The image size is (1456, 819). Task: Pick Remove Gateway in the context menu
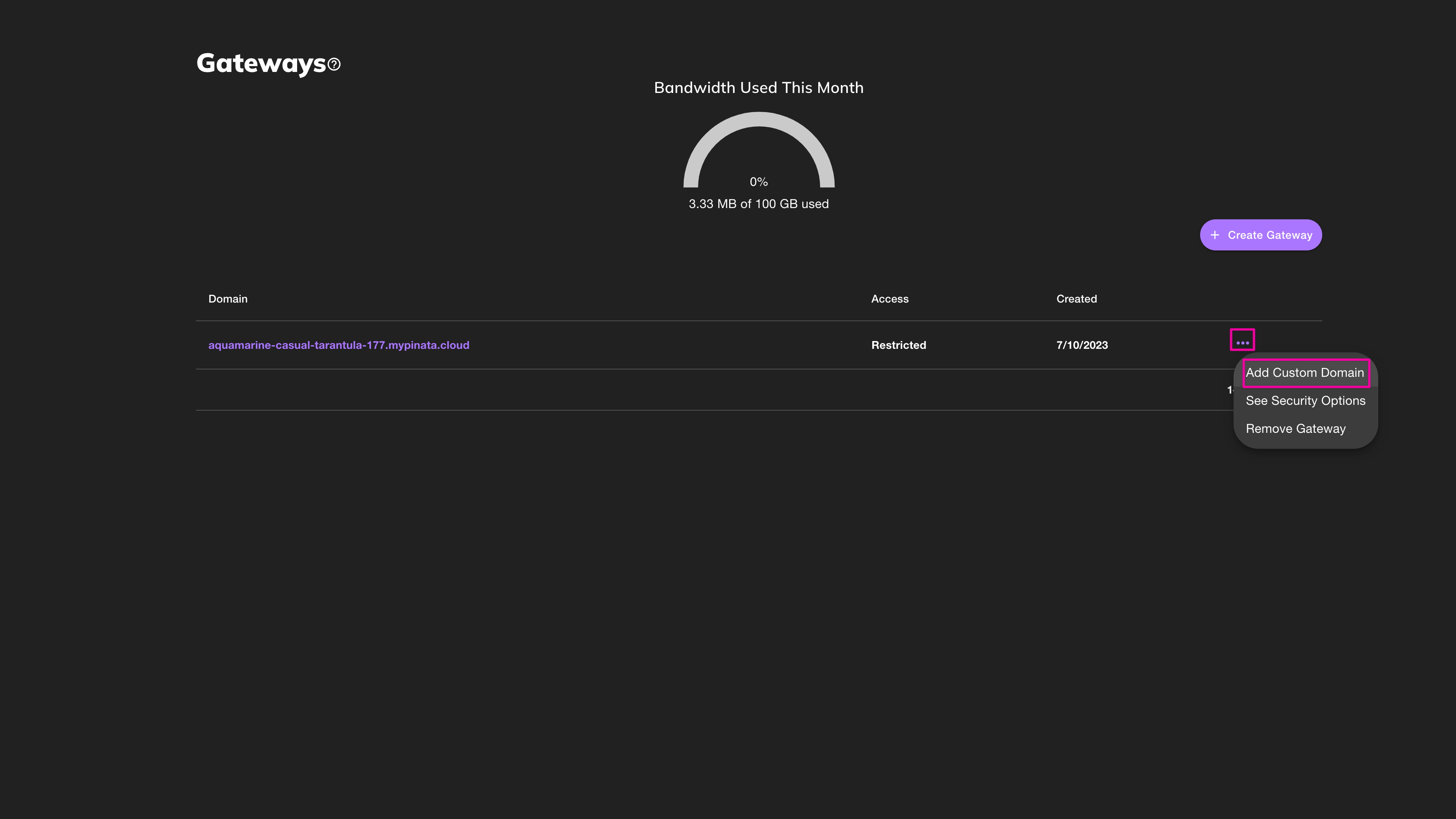1295,429
